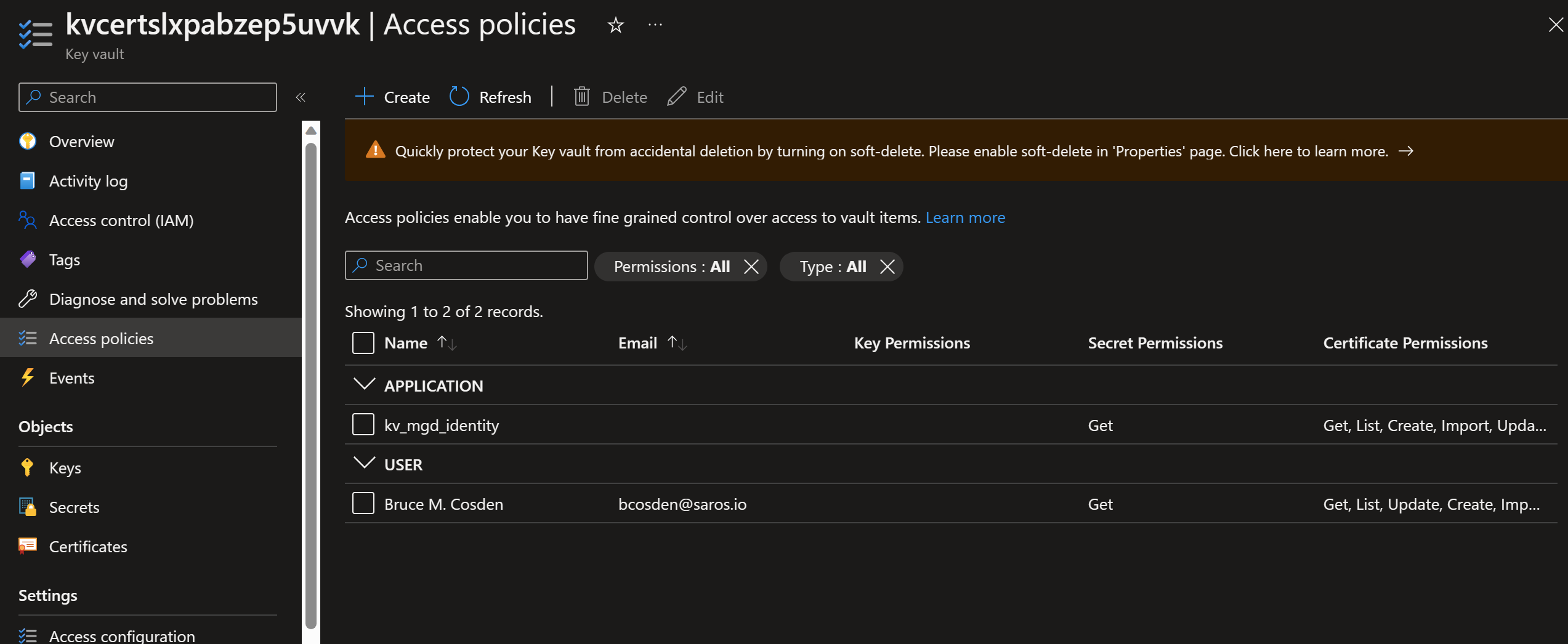Screen dimensions: 1568x644
Task: Click the Access policies checklist icon in the sidebar
Action: click(28, 338)
